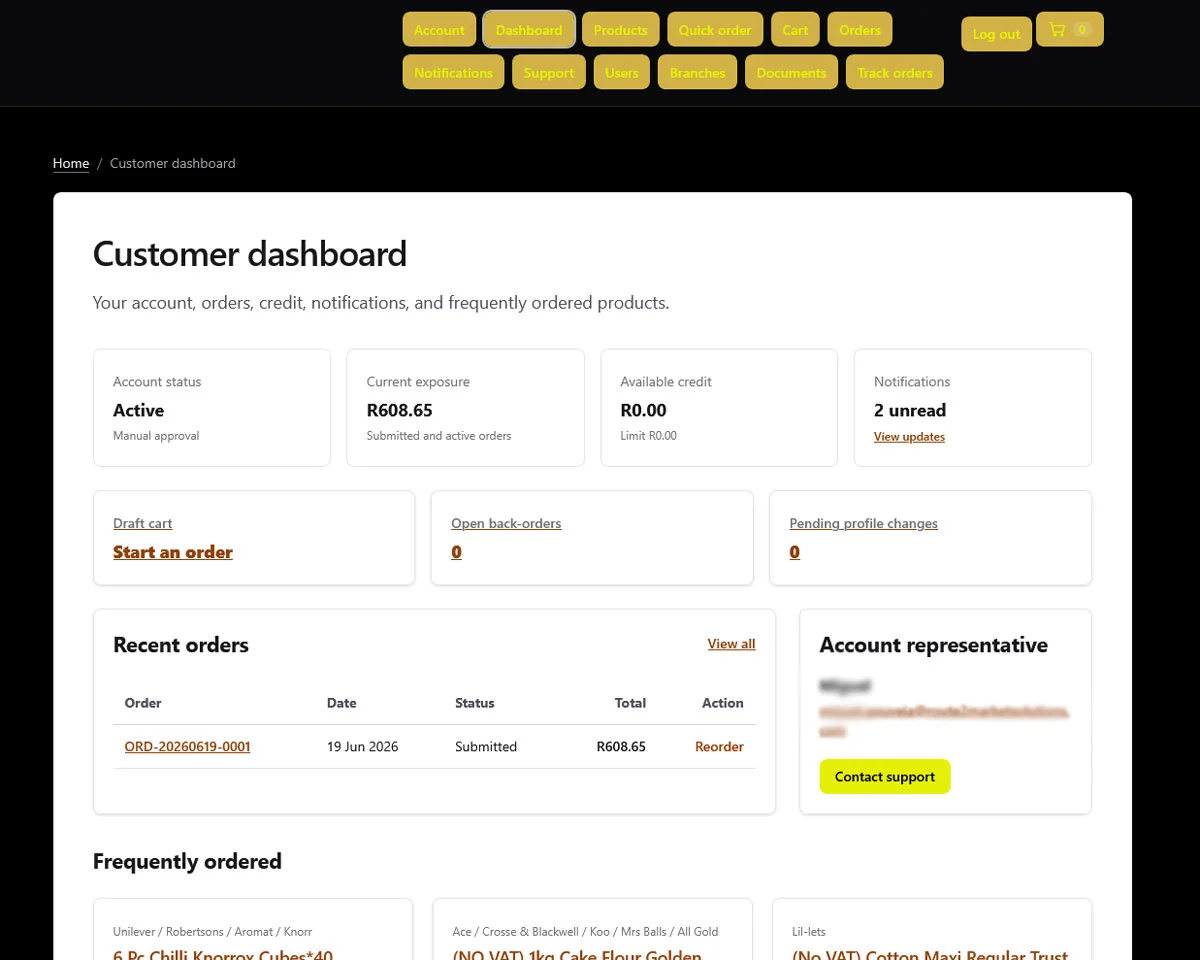Click the Lil-lets brand label
The width and height of the screenshot is (1200, 960).
[x=809, y=931]
